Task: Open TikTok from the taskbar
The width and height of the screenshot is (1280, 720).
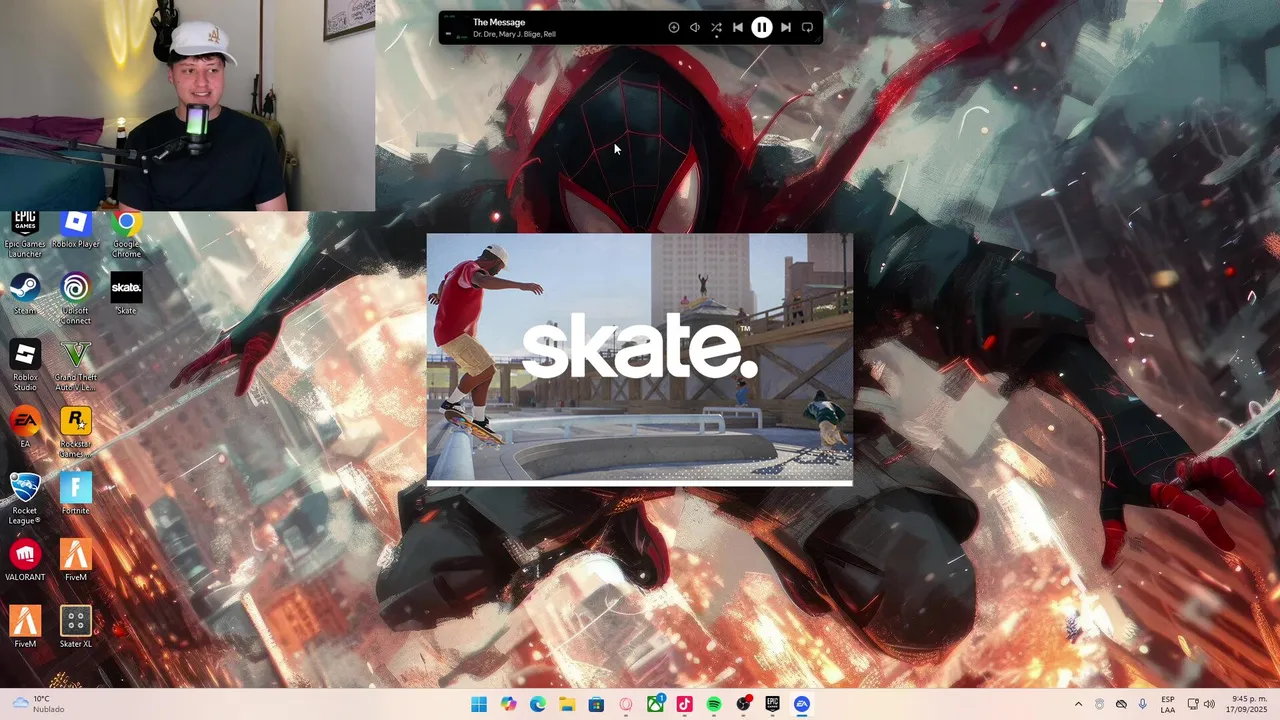Action: [x=684, y=704]
